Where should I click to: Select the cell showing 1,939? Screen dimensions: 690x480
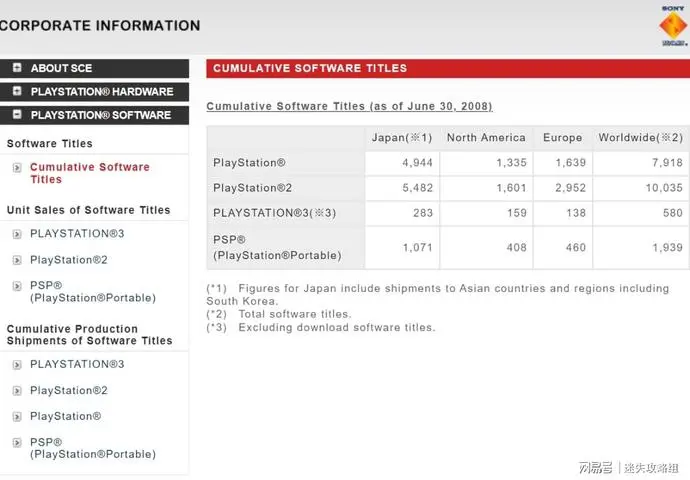[641, 248]
